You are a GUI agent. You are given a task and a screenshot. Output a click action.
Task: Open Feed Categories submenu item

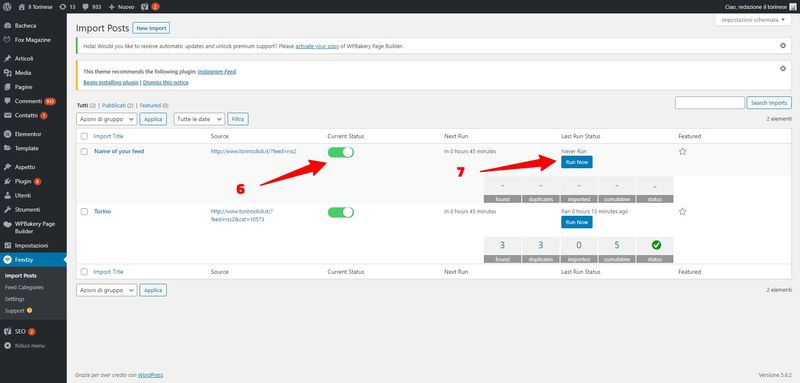click(x=24, y=288)
